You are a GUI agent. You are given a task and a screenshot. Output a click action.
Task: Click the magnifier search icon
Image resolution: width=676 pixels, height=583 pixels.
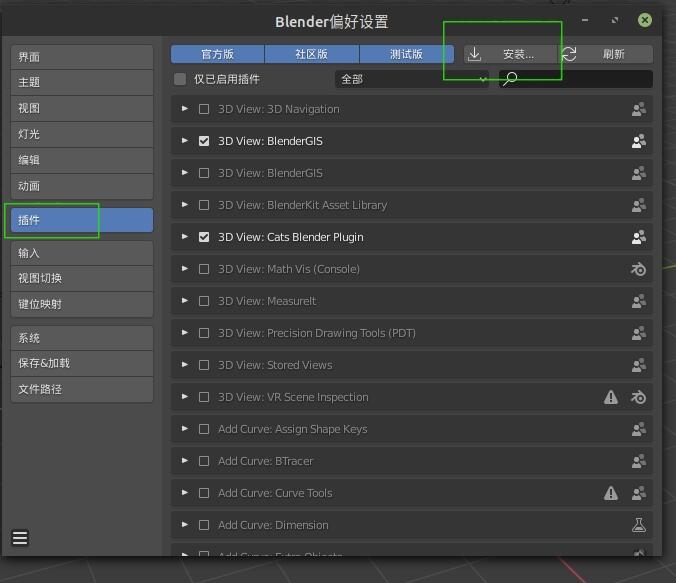point(510,79)
